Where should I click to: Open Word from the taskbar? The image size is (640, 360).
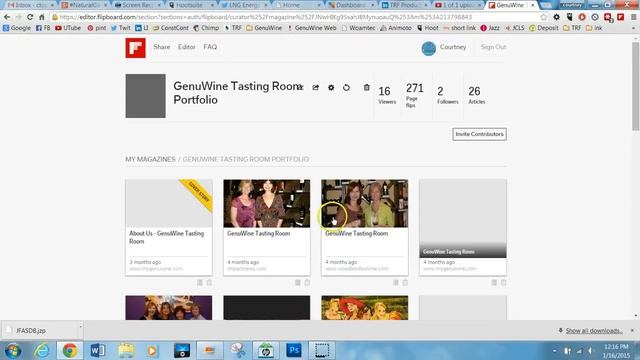tap(98, 351)
